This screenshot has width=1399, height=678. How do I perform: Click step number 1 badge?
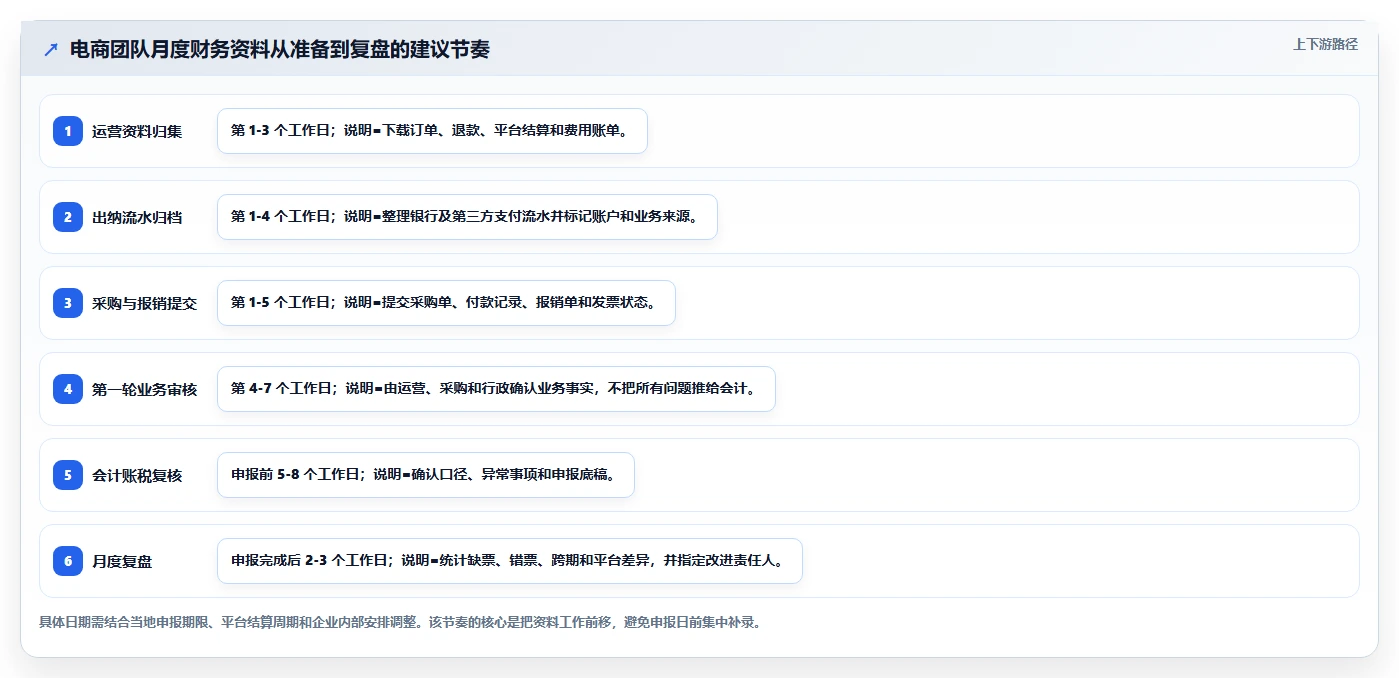[x=68, y=131]
